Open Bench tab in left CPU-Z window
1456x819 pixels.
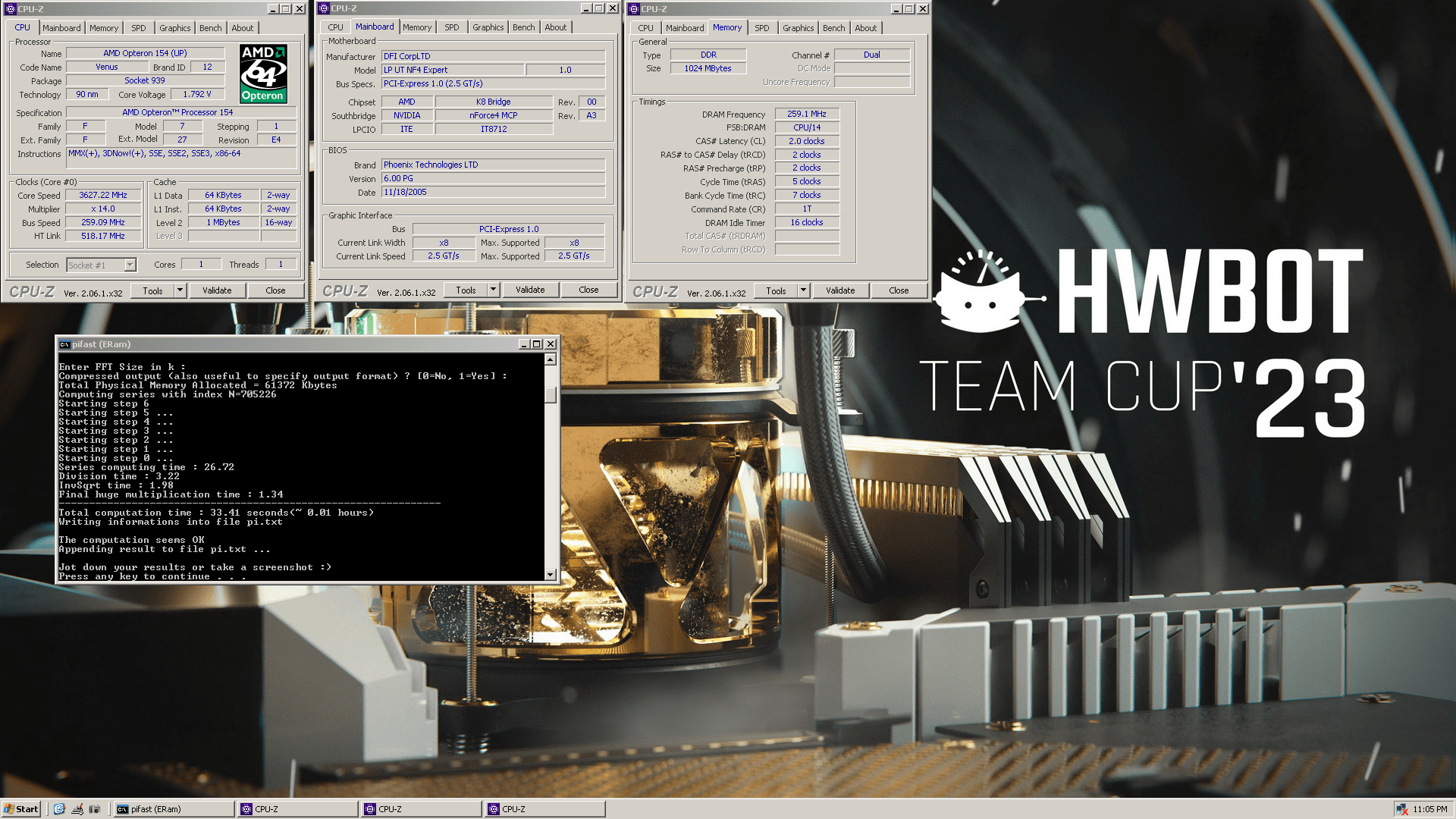(210, 28)
